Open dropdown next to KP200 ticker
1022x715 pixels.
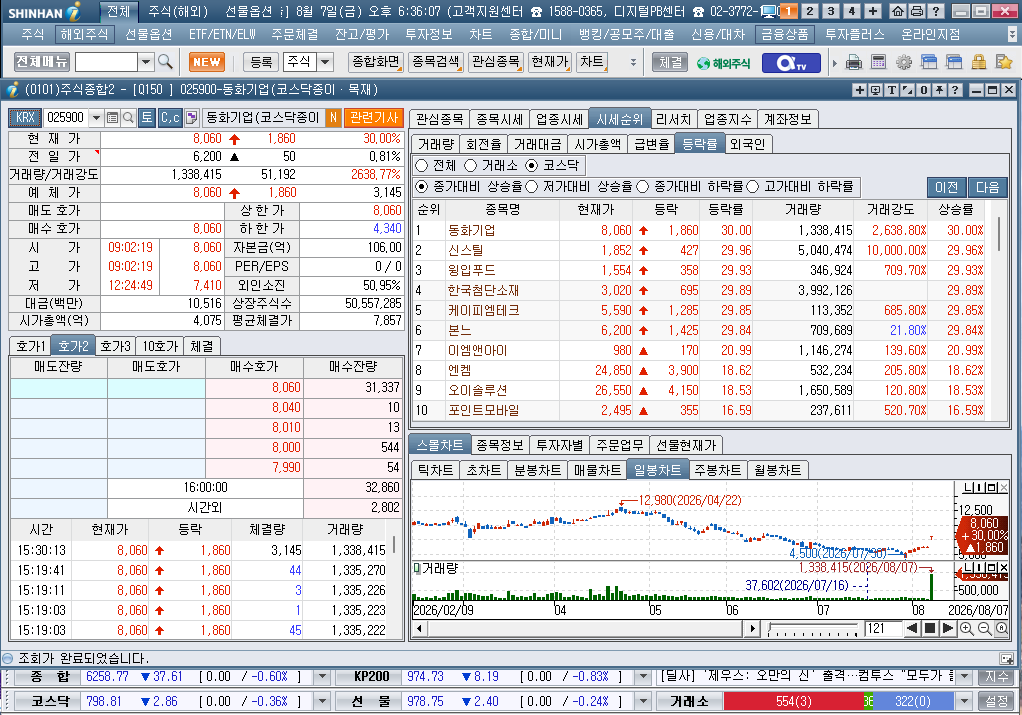click(643, 677)
